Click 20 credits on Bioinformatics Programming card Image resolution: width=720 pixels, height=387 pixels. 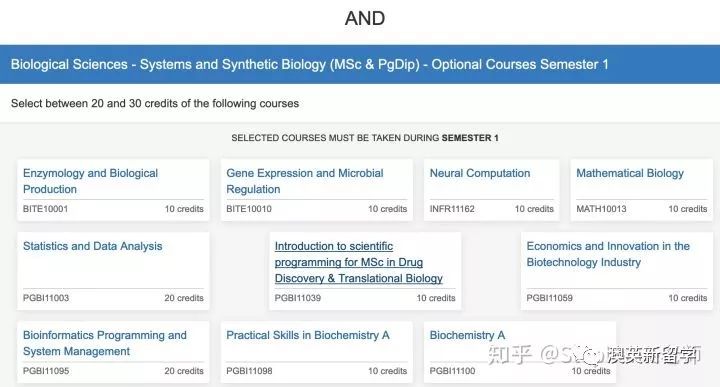point(184,371)
